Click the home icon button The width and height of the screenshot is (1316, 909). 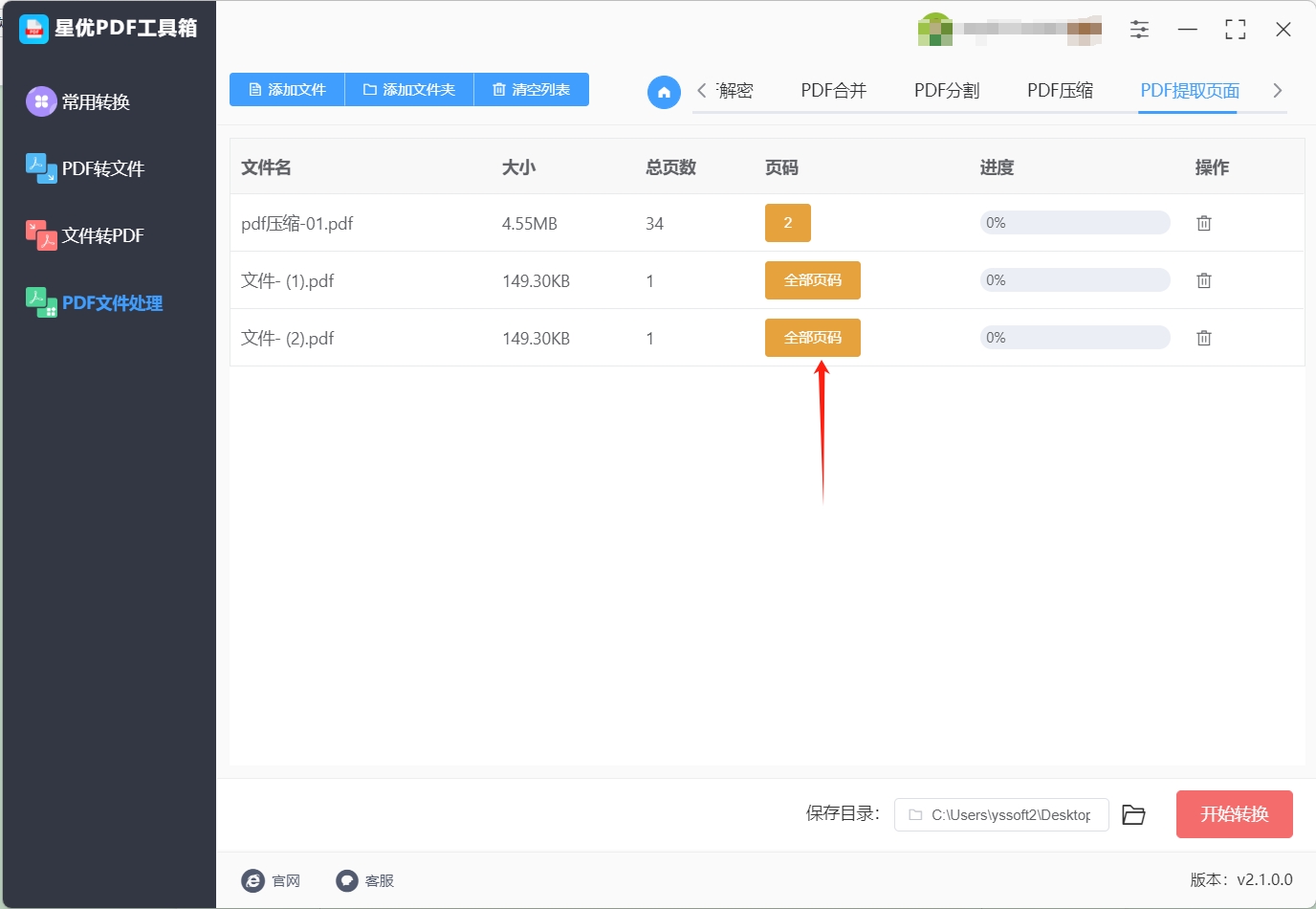[664, 92]
